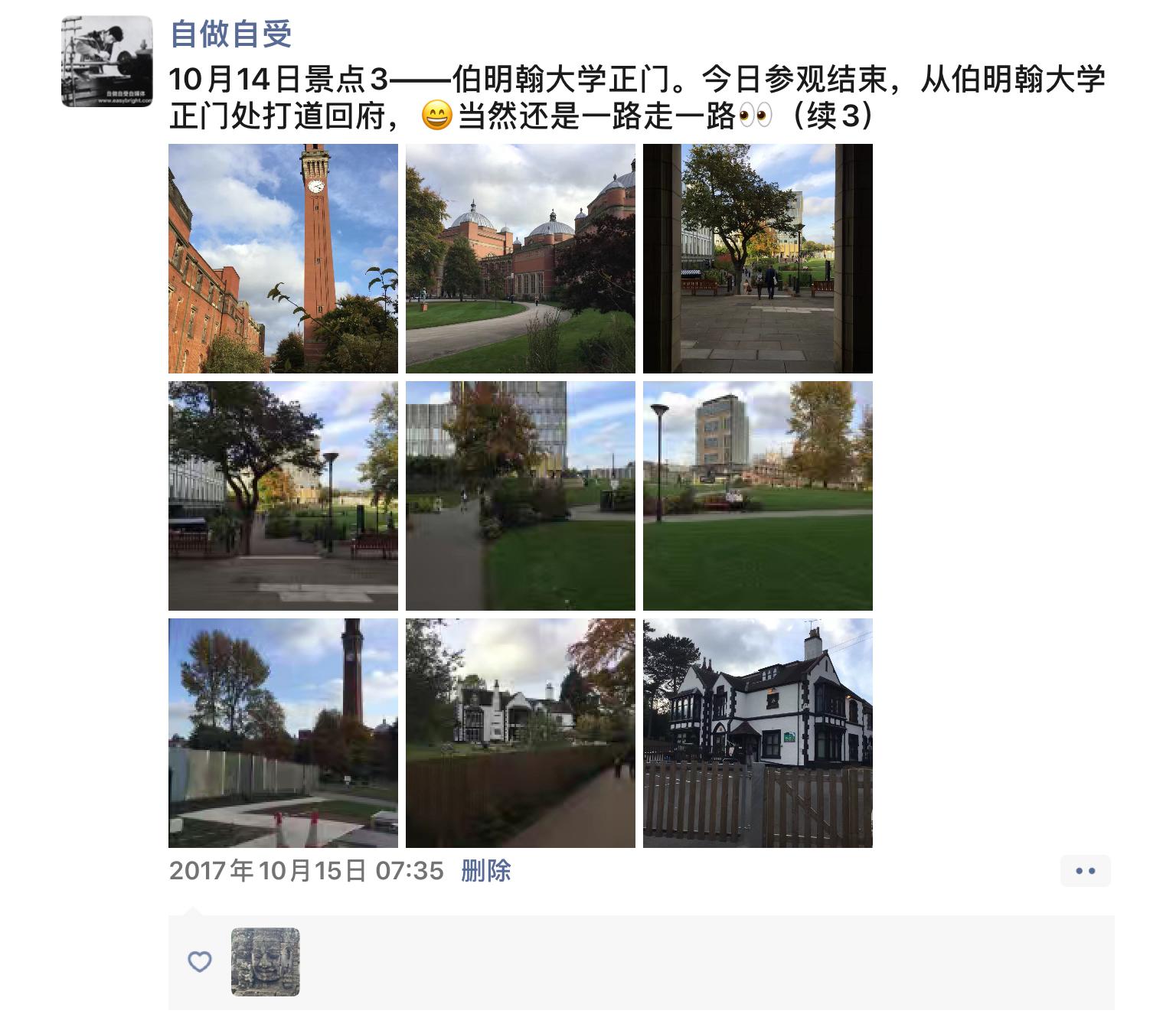The height and width of the screenshot is (1014, 1176).
Task: Open the tree and benches photo
Action: pos(283,496)
